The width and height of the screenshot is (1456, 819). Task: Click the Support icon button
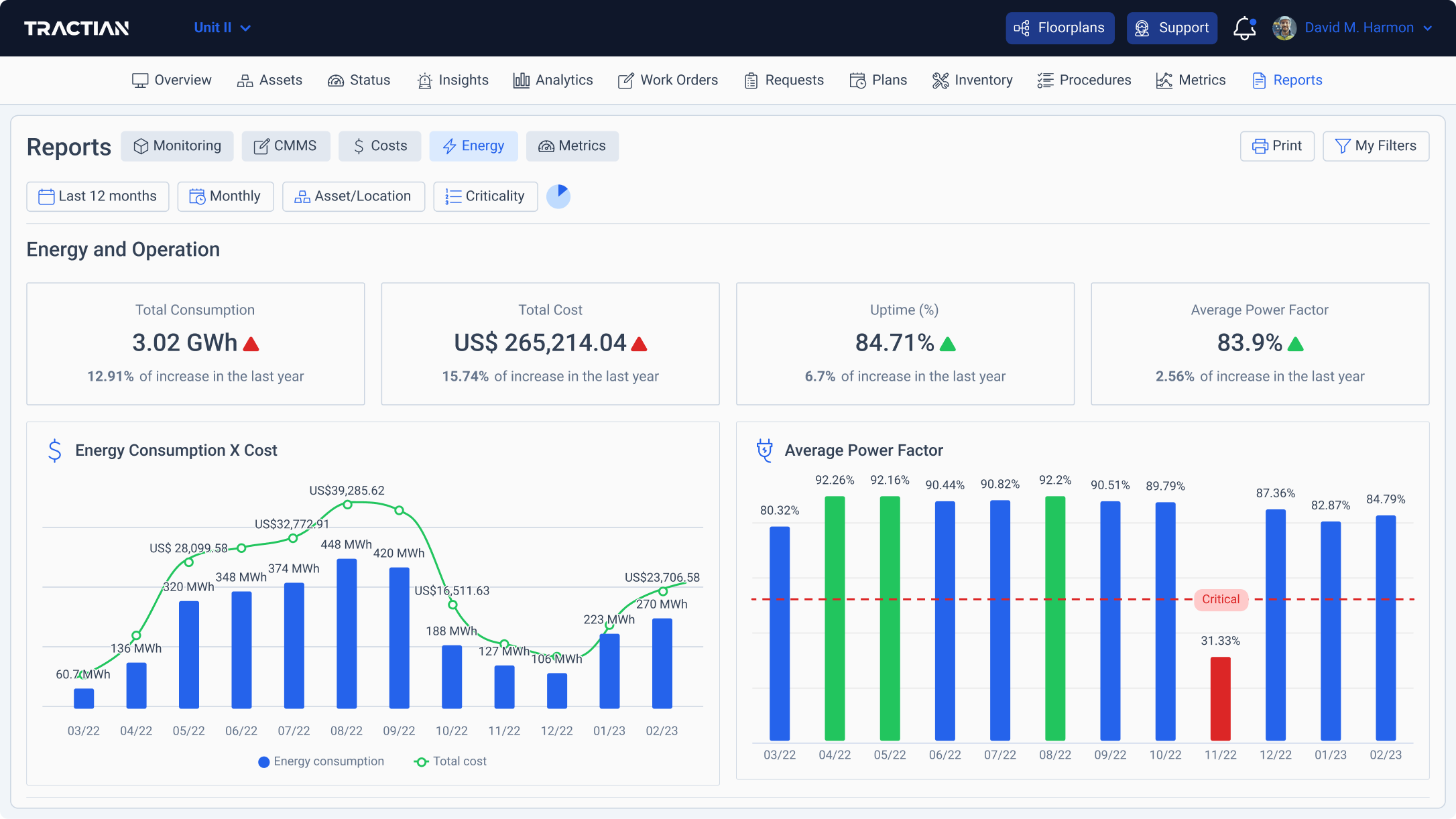click(x=1142, y=27)
